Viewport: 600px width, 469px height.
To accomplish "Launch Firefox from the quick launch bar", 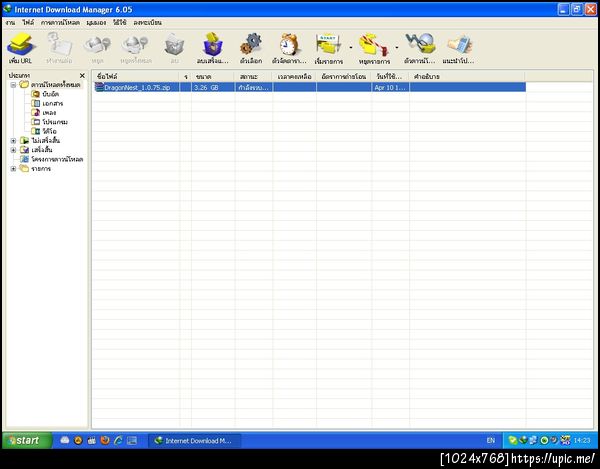I will coord(105,440).
